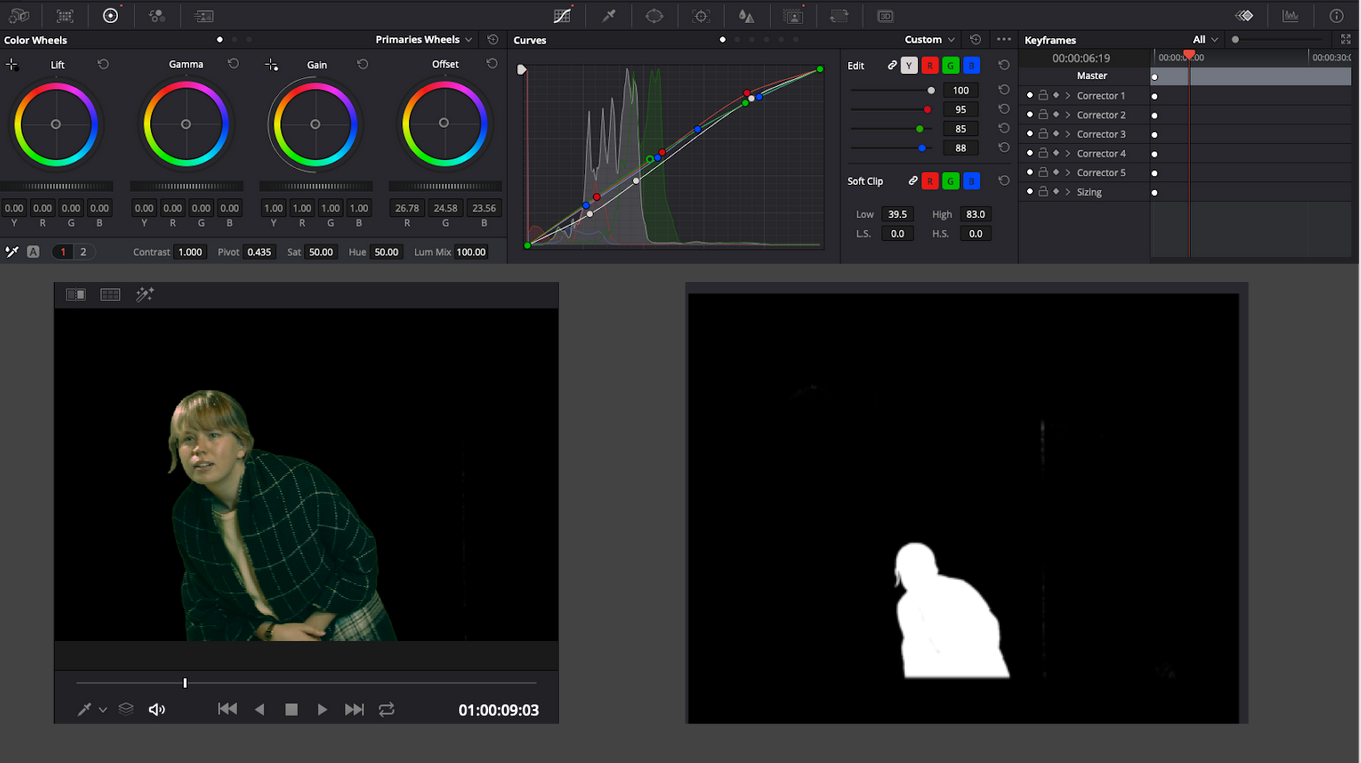Expand the Corrector 5 keyframe track
This screenshot has width=1361, height=763.
1068,173
